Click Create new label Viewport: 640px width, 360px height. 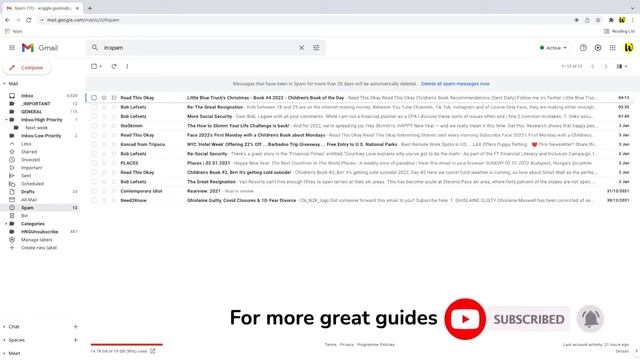tap(39, 248)
